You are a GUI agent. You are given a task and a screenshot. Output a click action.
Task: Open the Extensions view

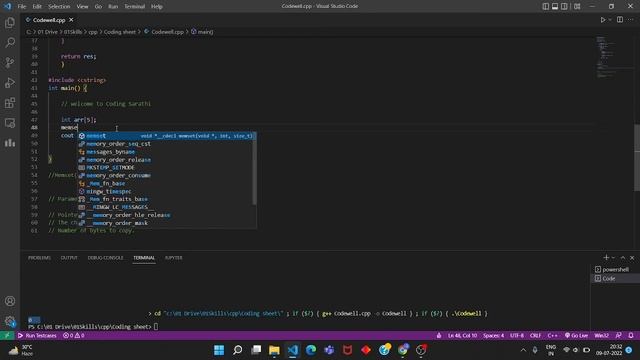(10, 102)
